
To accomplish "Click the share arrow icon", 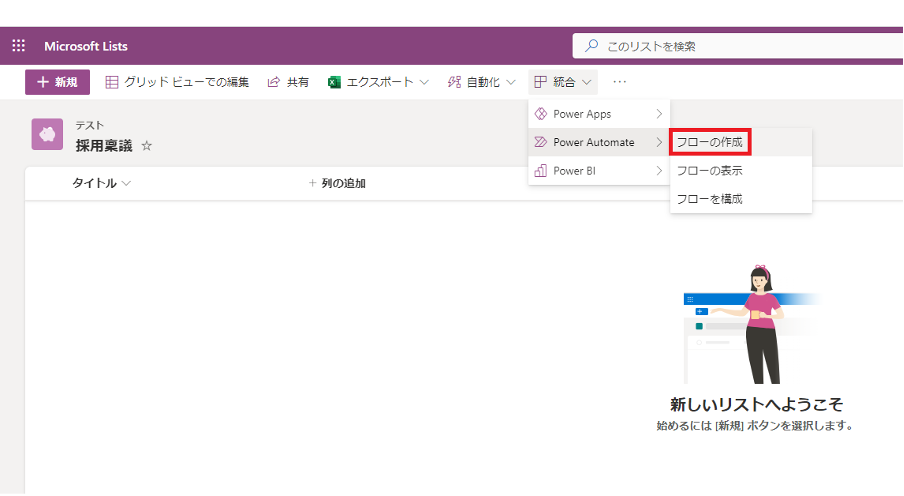I will (273, 82).
